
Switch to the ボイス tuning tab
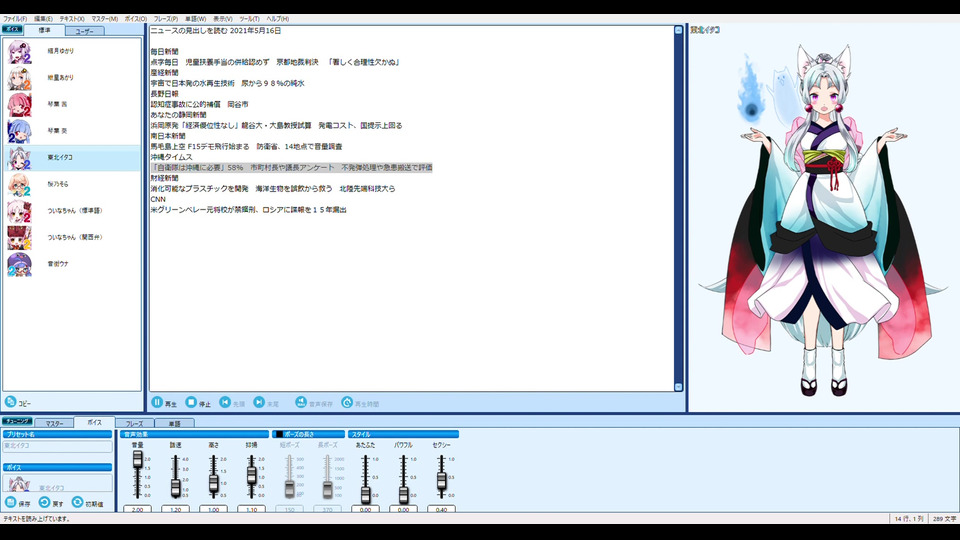click(x=94, y=422)
